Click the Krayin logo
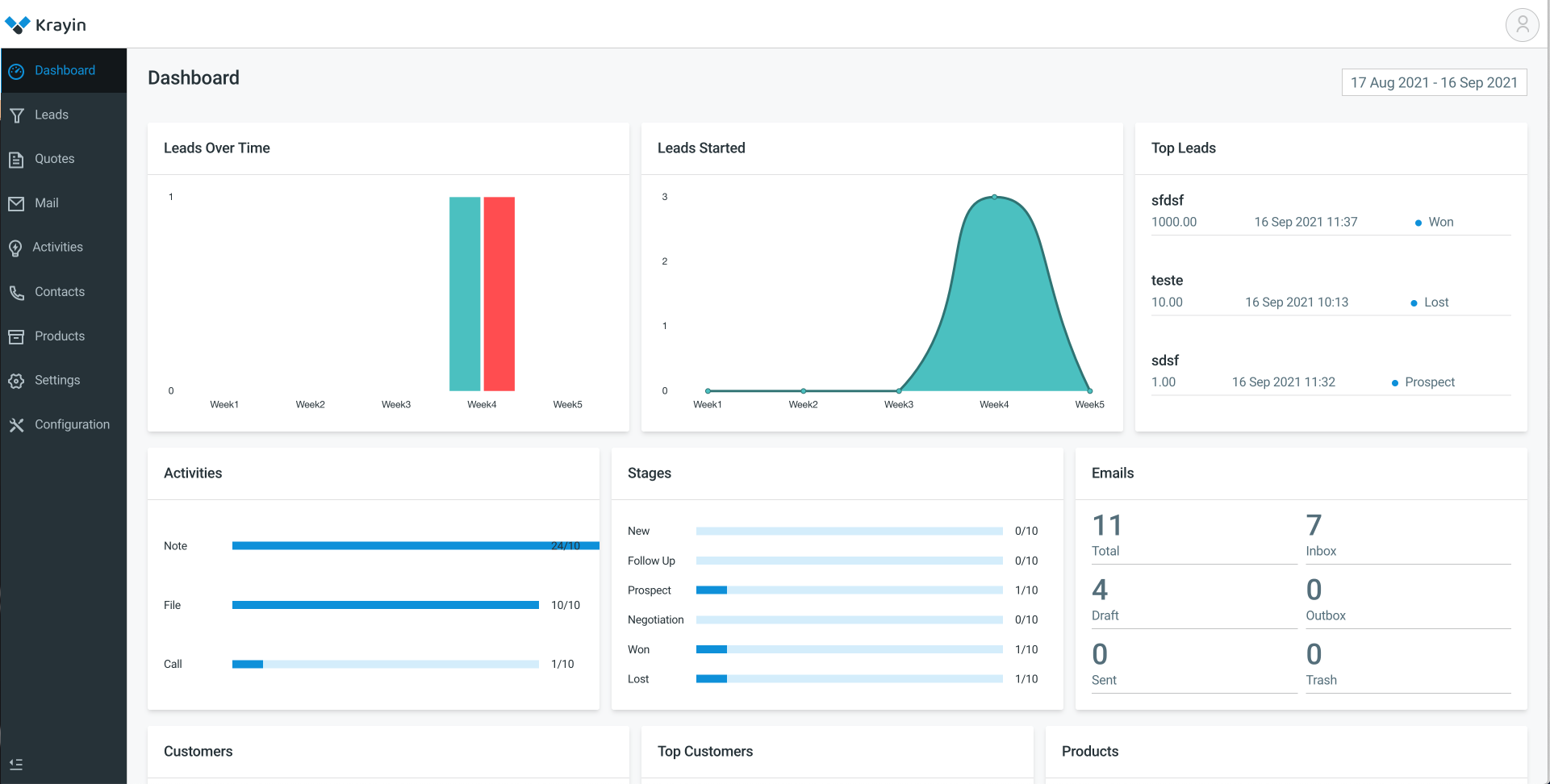1550x784 pixels. pyautogui.click(x=47, y=24)
